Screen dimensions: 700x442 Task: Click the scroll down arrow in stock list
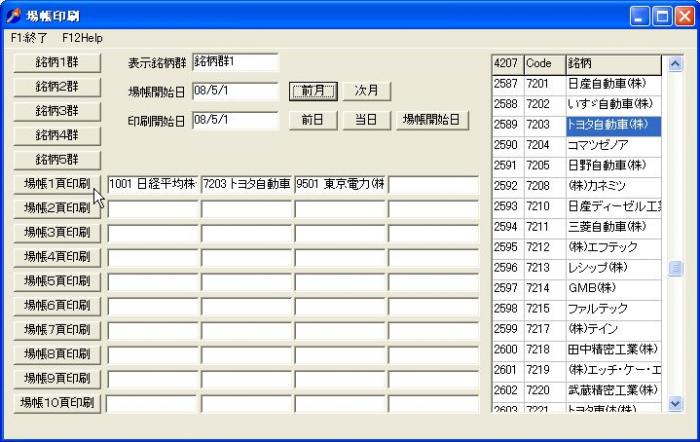pos(674,403)
